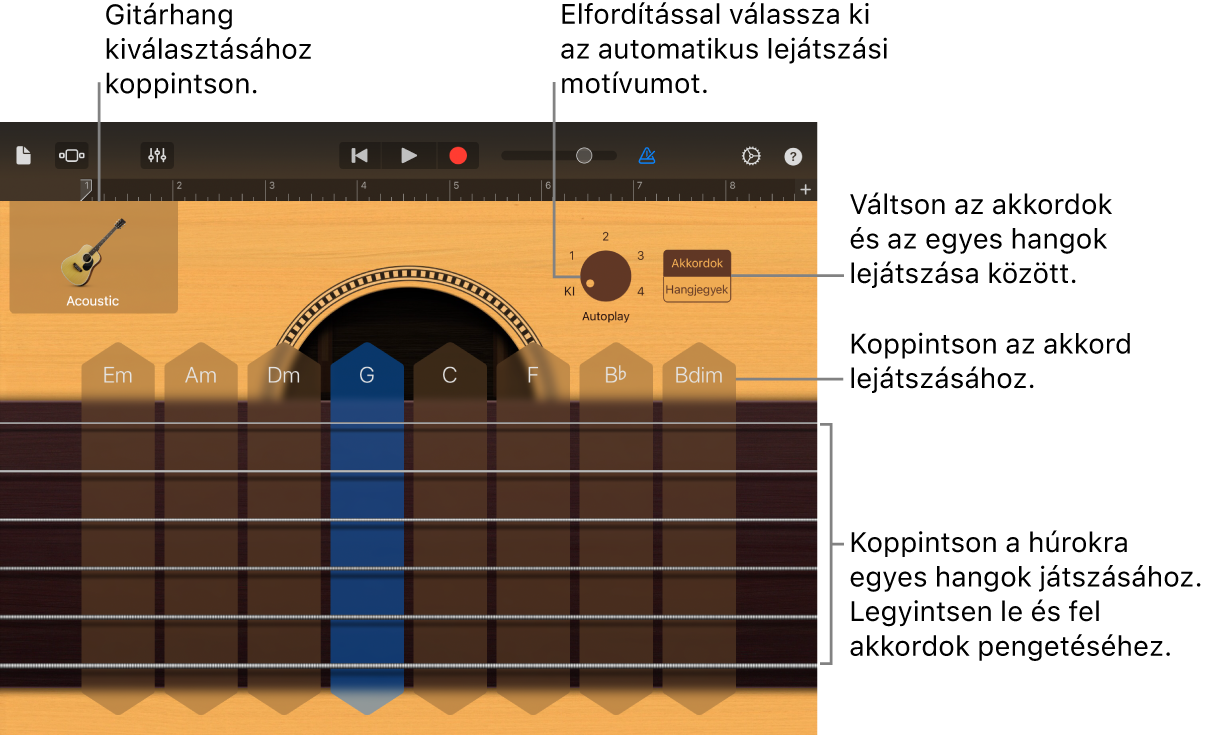
Task: Play the Dm chord strip
Action: 284,527
